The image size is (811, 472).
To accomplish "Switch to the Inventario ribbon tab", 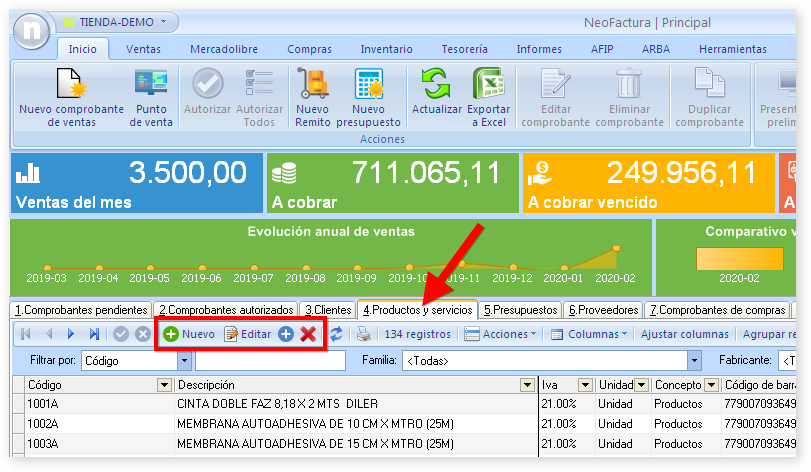I will tap(385, 49).
